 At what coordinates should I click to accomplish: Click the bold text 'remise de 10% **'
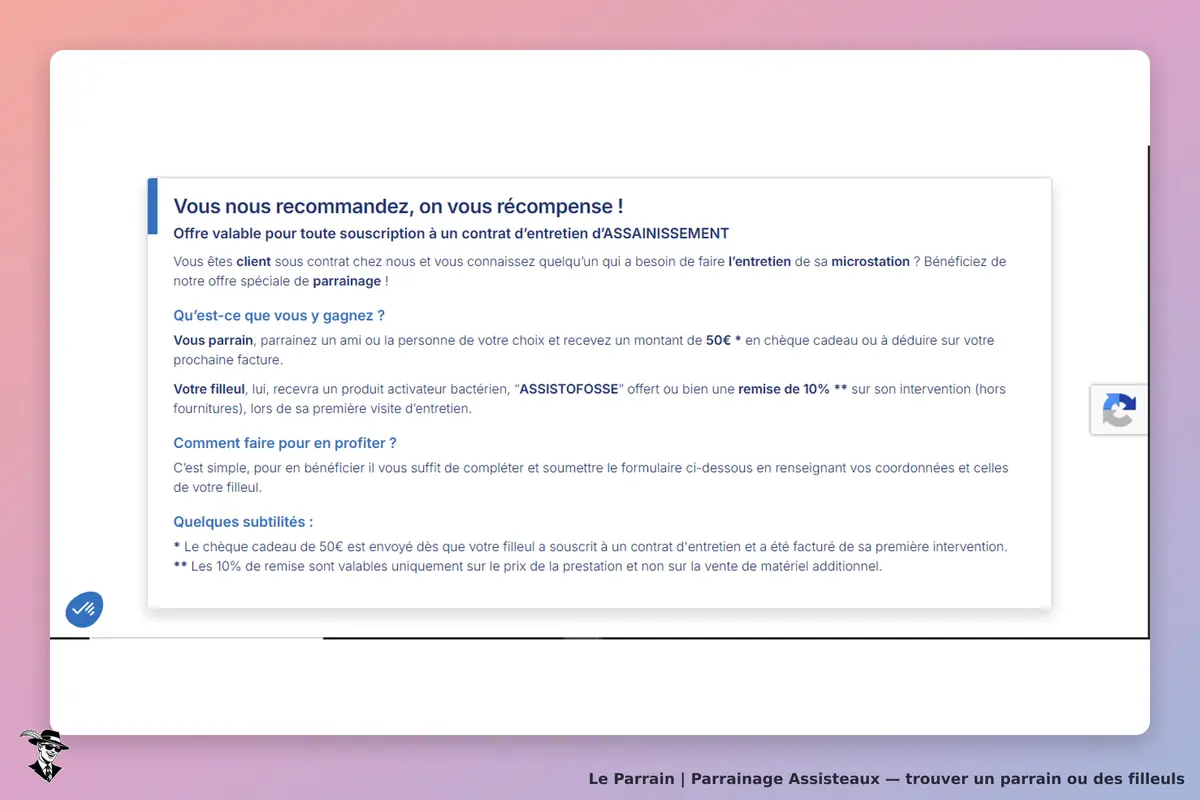(793, 389)
